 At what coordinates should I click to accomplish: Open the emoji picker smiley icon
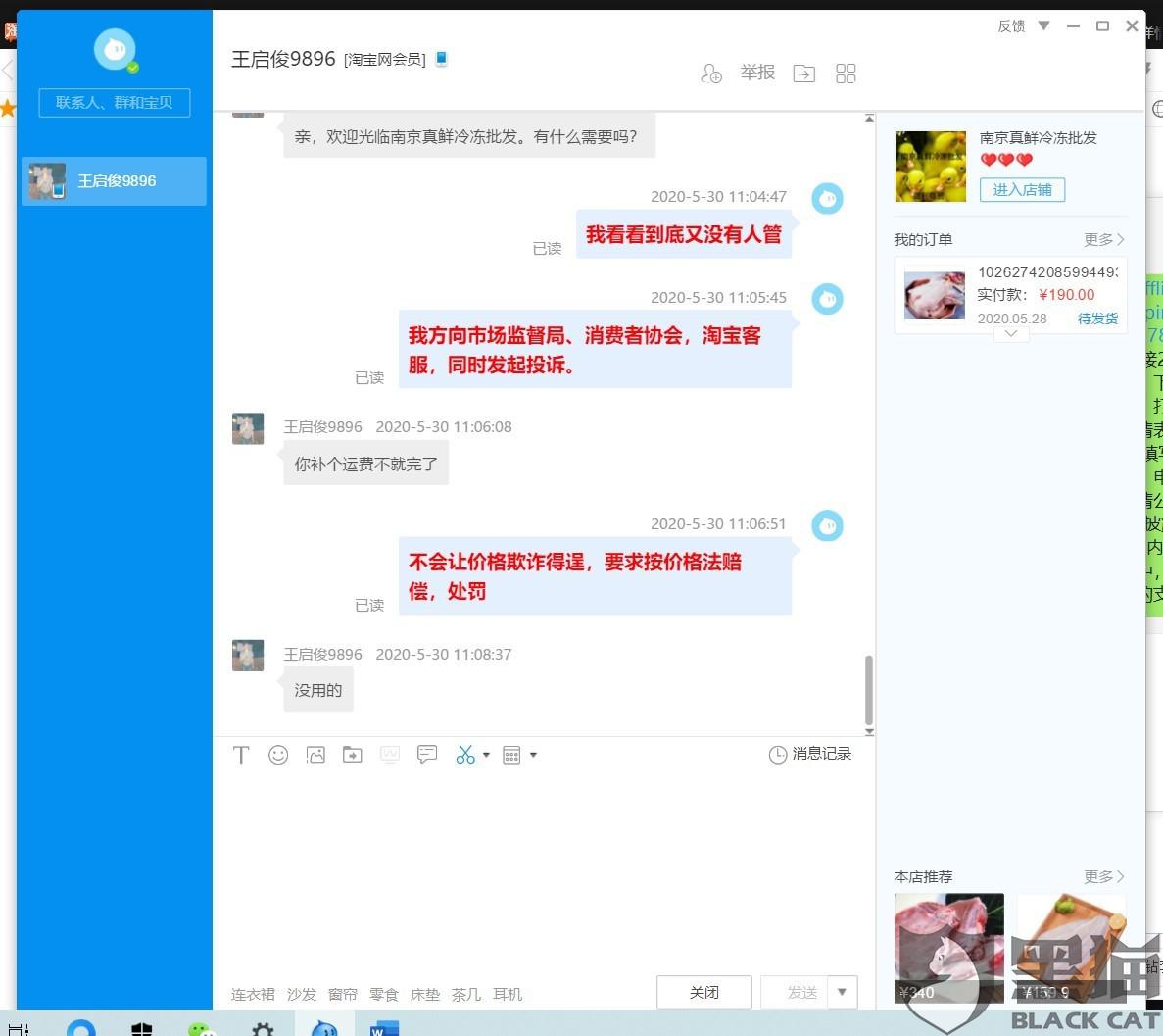278,755
